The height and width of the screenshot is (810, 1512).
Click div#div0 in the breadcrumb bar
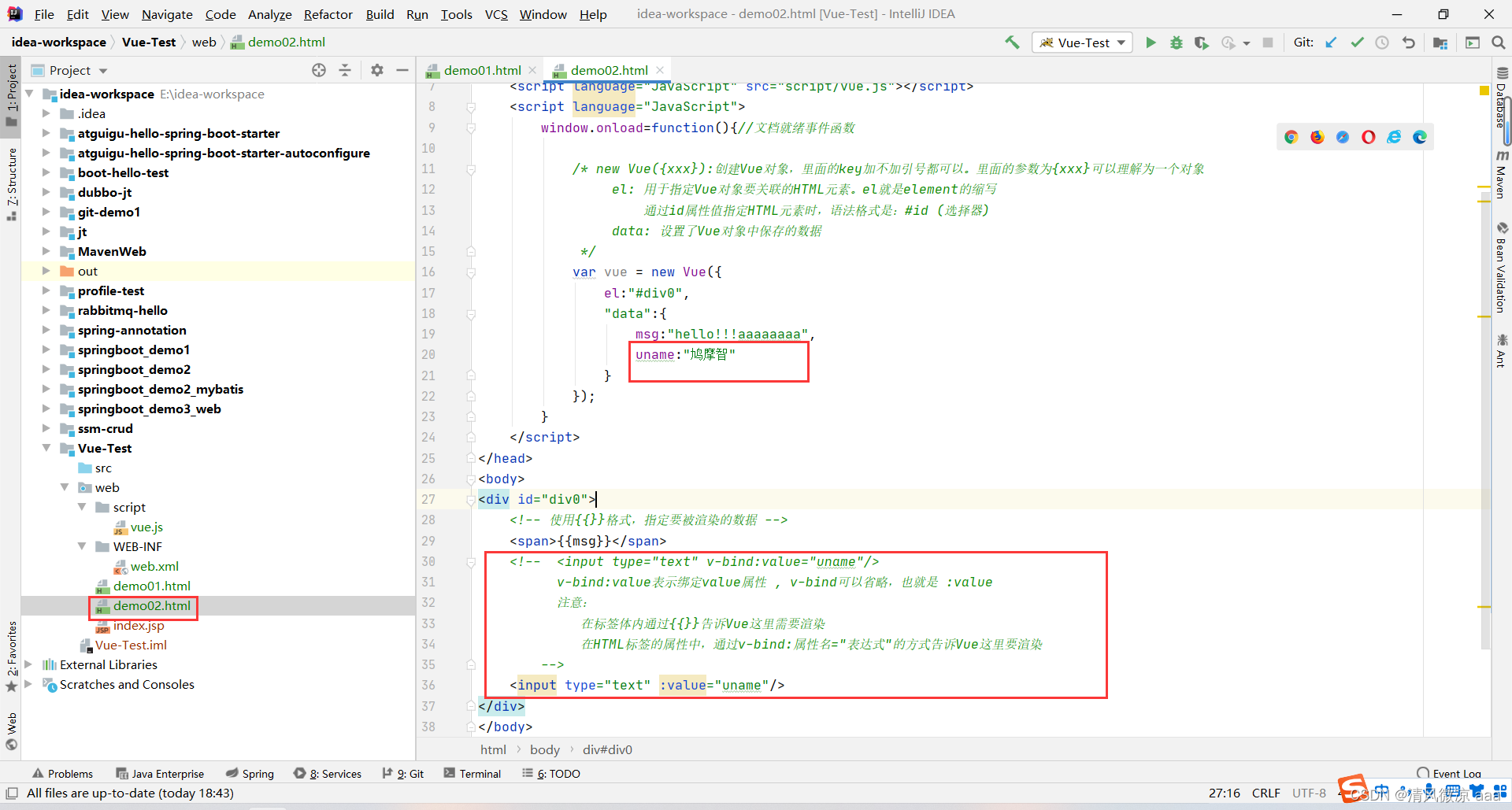click(607, 749)
